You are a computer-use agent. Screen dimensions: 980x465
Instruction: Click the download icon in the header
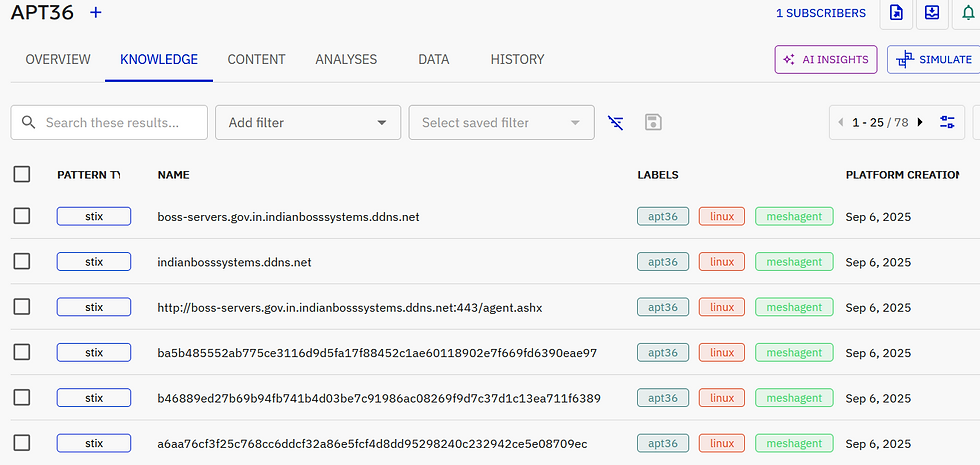pos(932,13)
